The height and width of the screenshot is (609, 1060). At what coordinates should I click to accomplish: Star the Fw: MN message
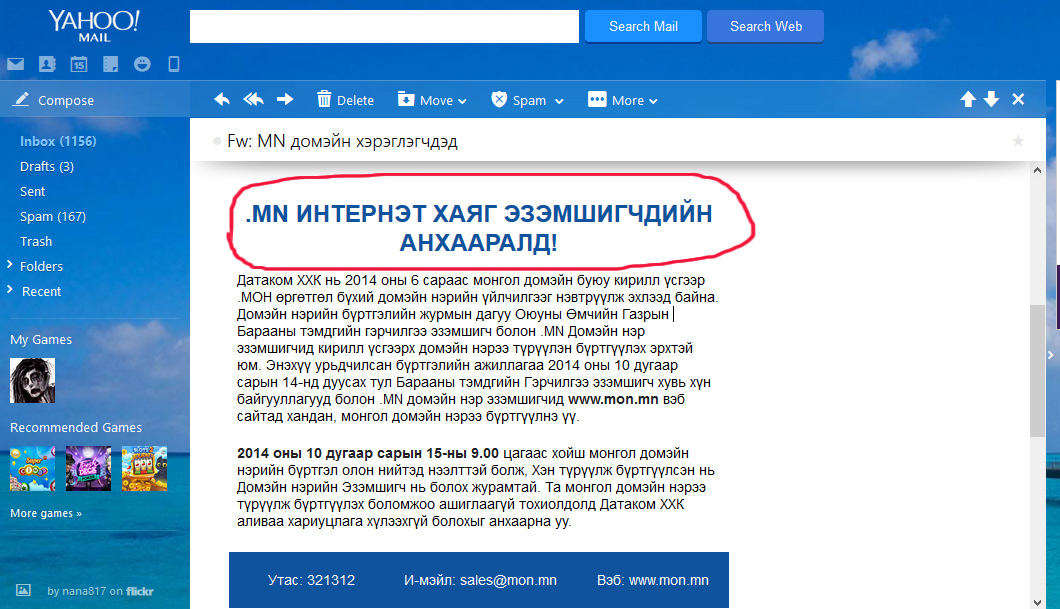1018,141
